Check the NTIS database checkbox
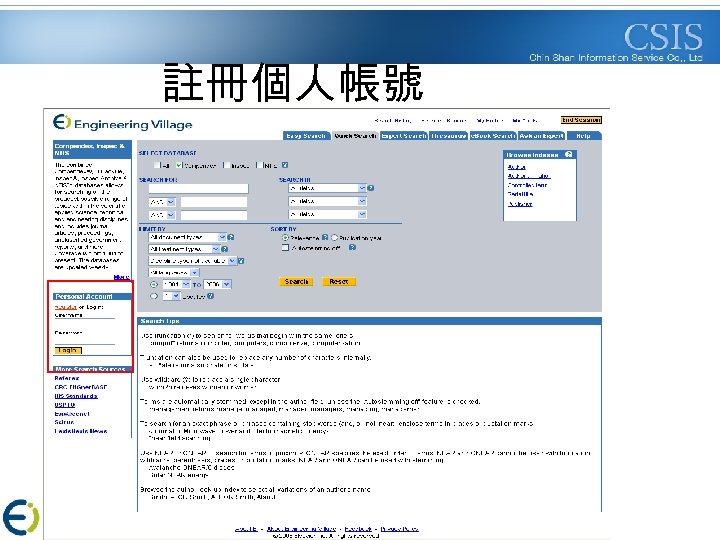 pyautogui.click(x=259, y=165)
